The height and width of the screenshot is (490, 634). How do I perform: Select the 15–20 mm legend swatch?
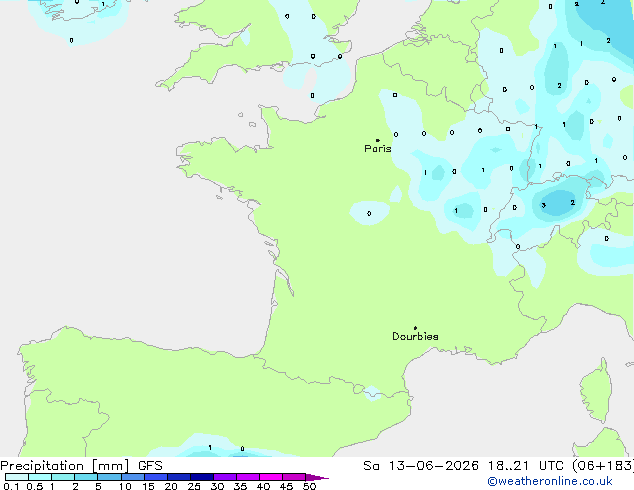coord(155,477)
